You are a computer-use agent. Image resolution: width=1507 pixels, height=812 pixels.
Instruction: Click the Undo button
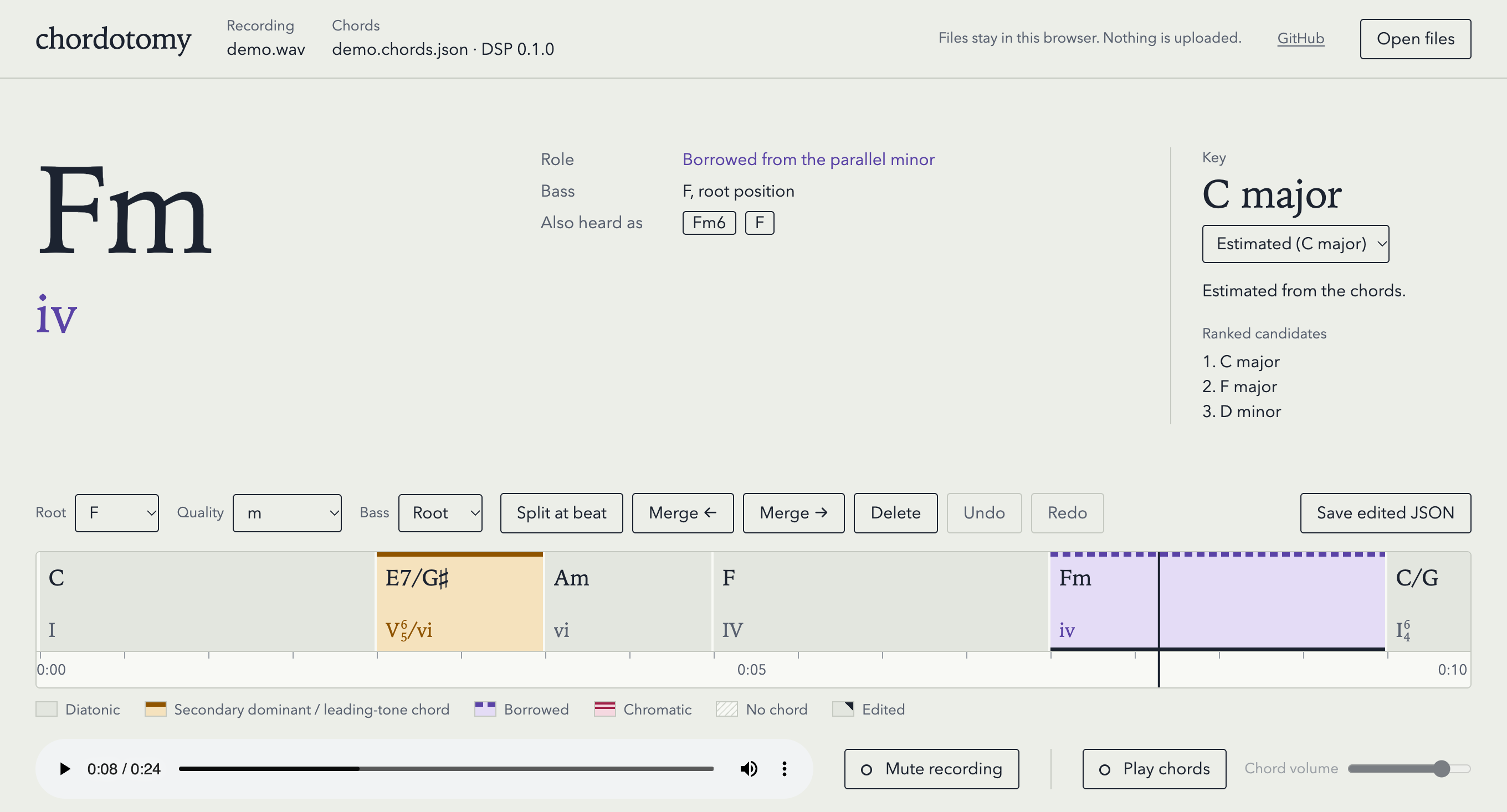[x=984, y=513]
